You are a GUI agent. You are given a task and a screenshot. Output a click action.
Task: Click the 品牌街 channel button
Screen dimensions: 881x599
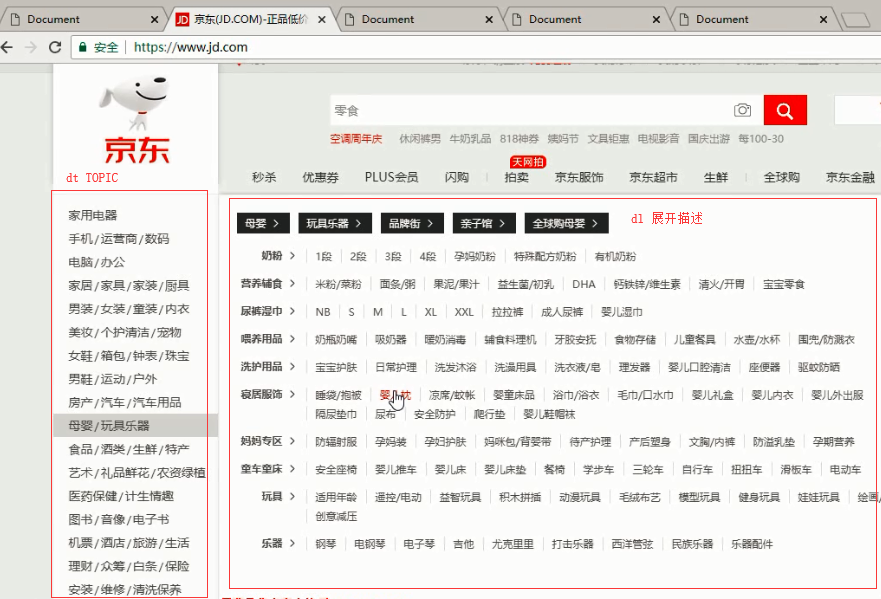point(412,223)
